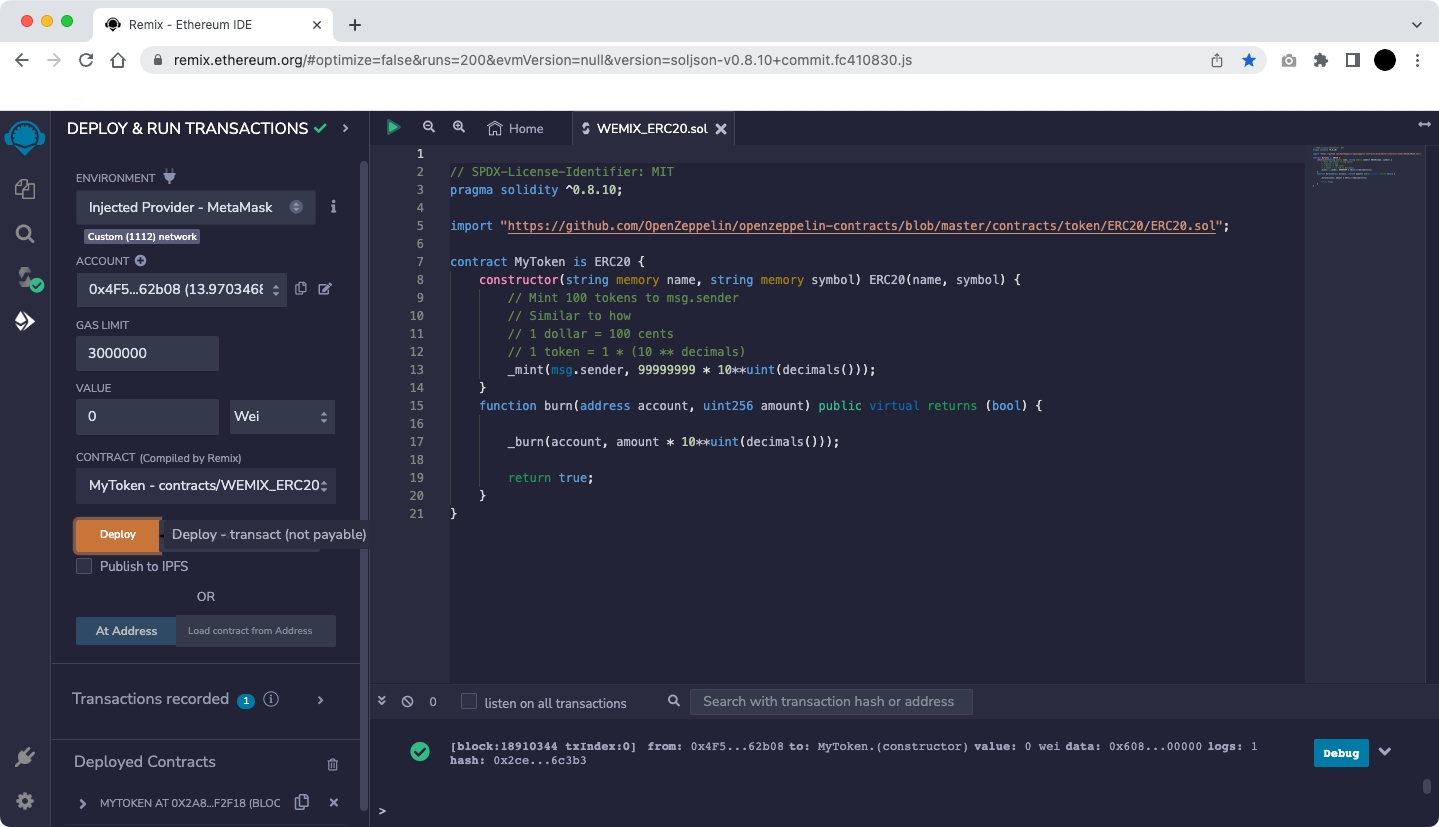Expand the MYTOKEN deployed contract
The image size is (1439, 827).
(83, 803)
